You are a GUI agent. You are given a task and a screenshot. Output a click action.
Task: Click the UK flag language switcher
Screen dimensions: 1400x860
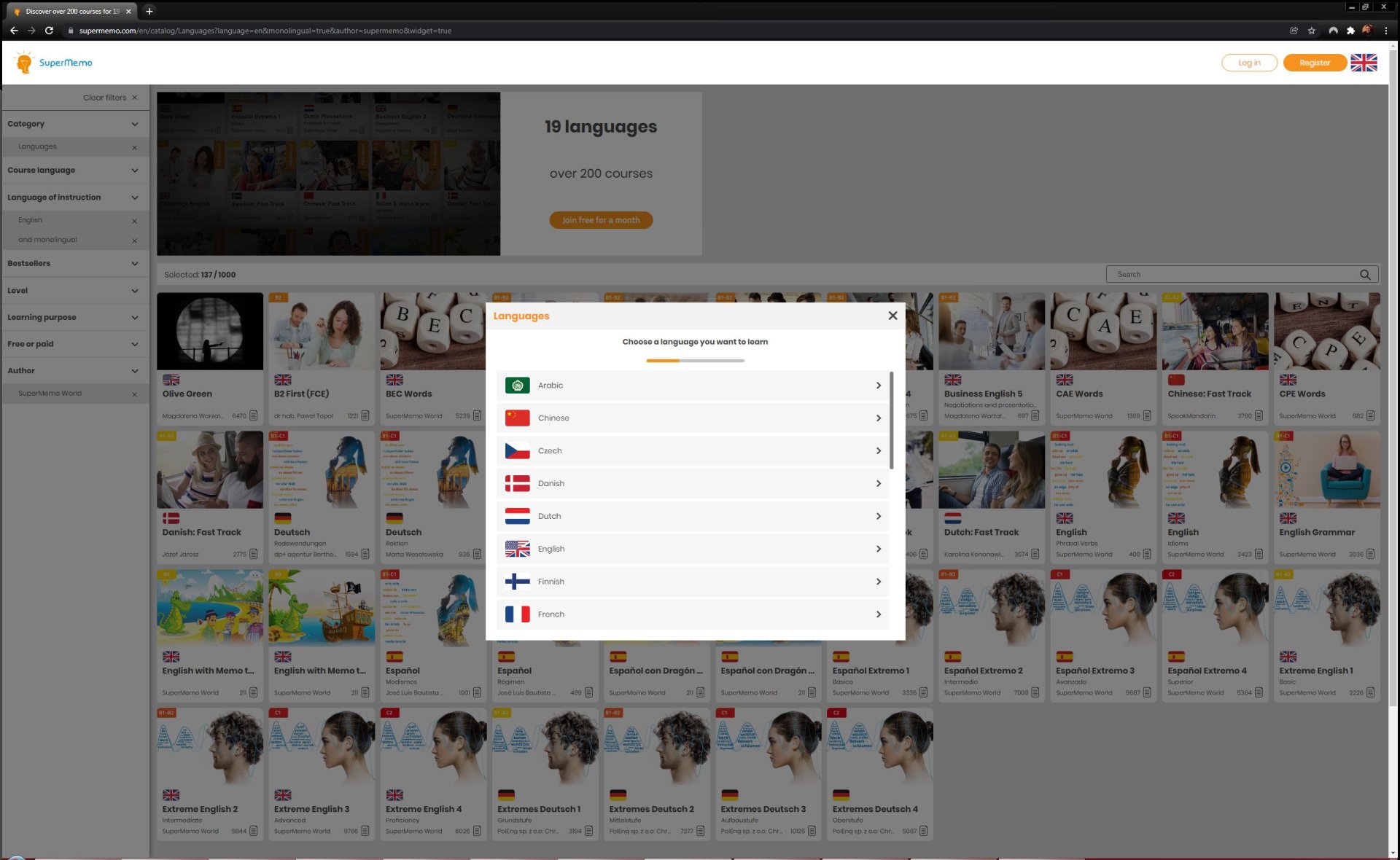pos(1363,63)
